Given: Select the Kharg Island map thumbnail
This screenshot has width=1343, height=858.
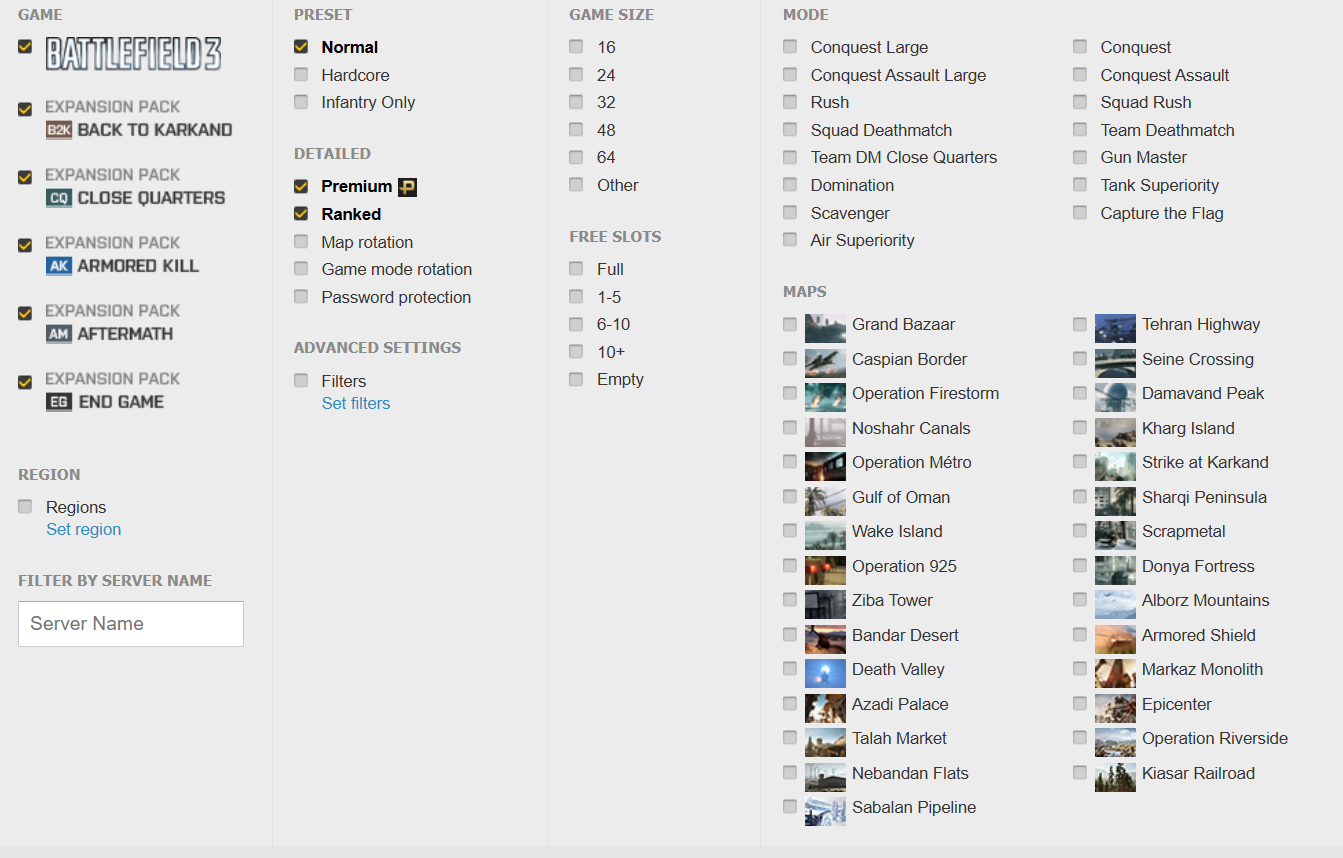Looking at the screenshot, I should pos(1115,432).
